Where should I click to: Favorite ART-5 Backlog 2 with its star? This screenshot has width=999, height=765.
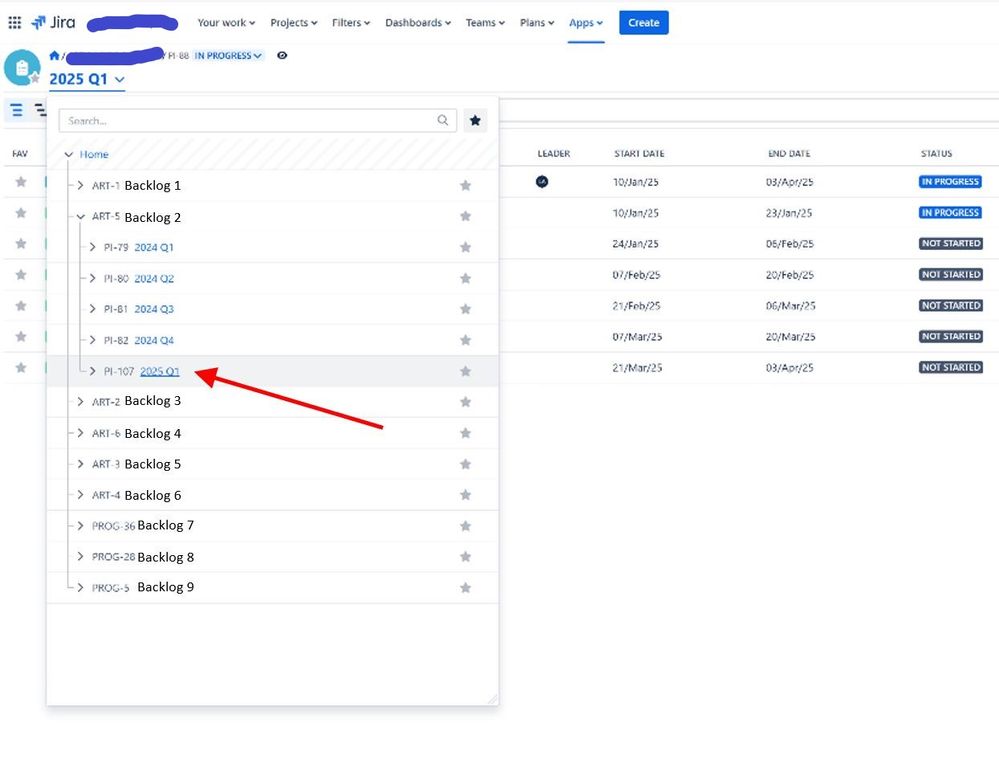click(x=466, y=217)
